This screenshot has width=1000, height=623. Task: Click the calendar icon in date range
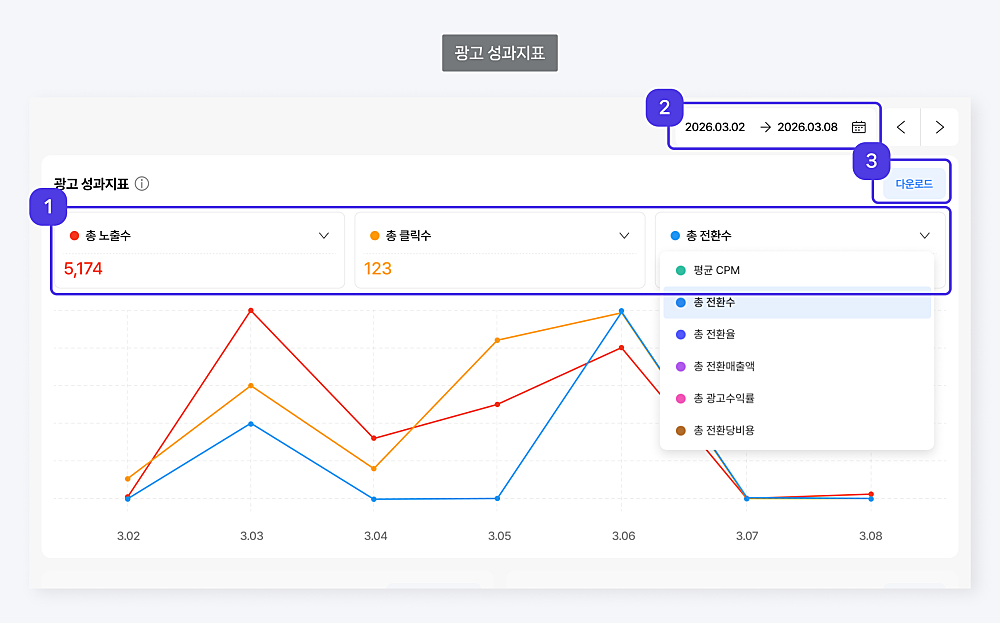click(x=858, y=127)
